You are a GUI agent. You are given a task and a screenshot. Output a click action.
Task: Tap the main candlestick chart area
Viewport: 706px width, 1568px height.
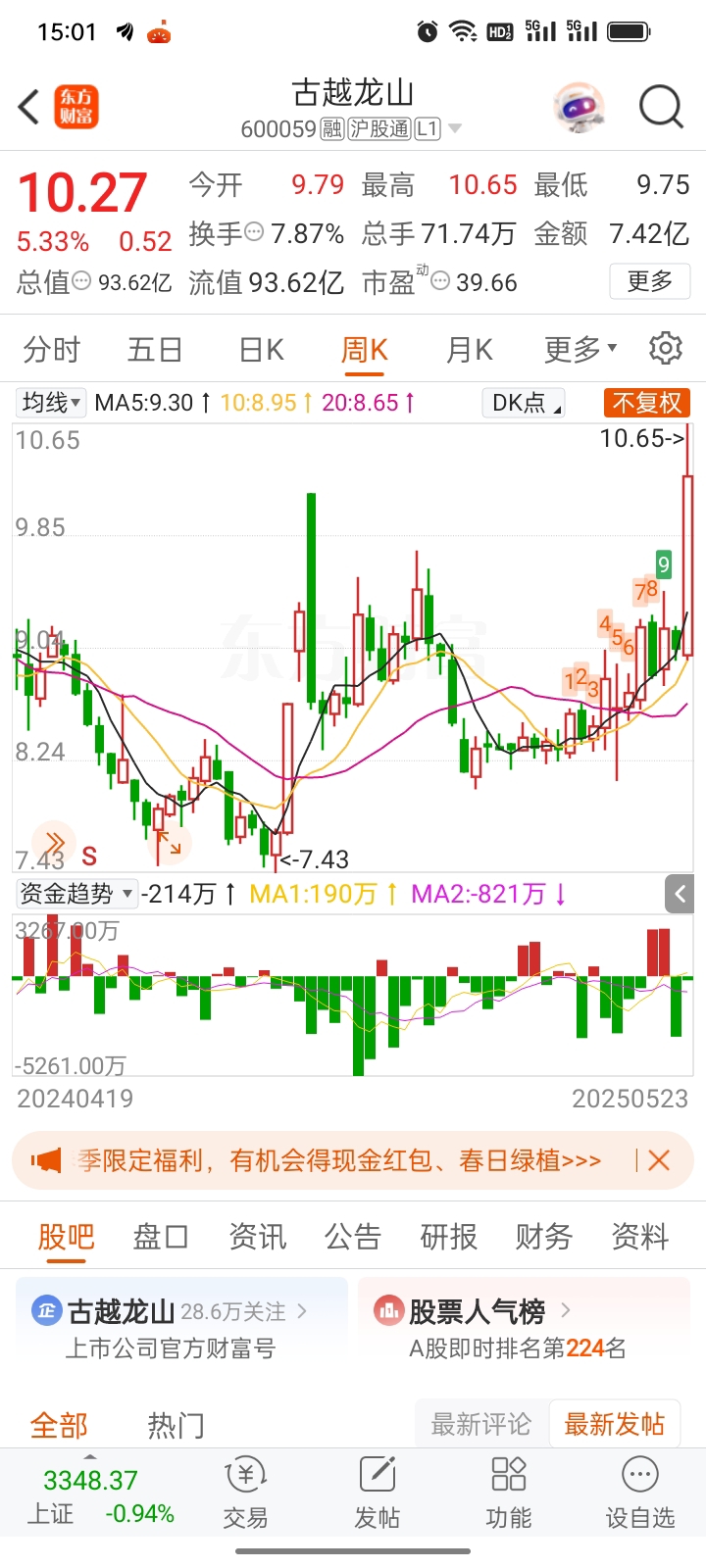pyautogui.click(x=353, y=647)
